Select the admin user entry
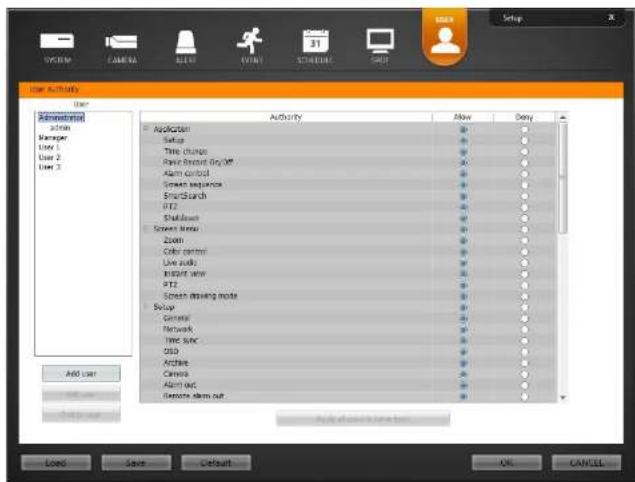This screenshot has width=635, height=482. 60,128
